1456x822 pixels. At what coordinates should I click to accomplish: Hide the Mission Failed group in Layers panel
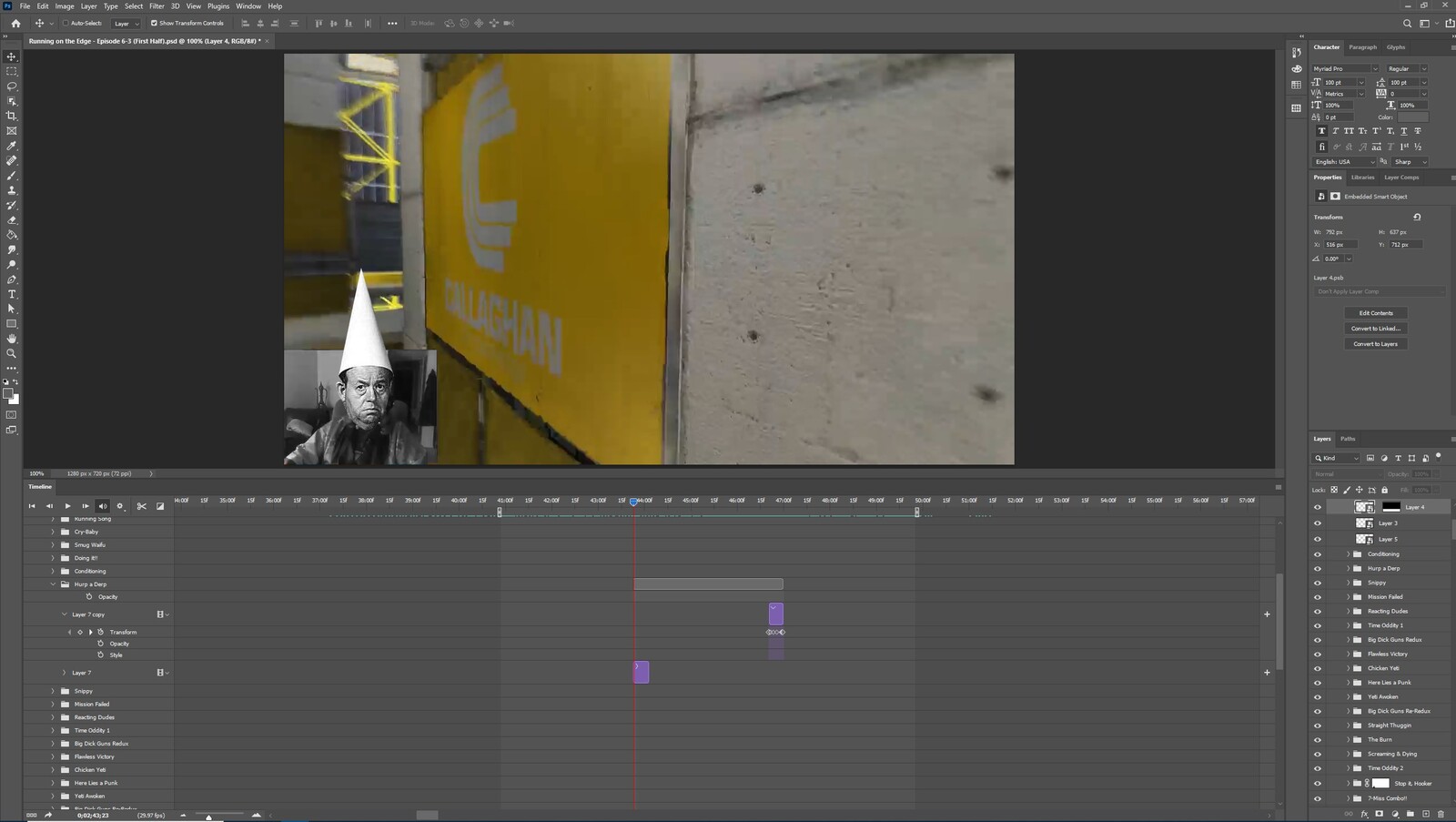point(1317,597)
